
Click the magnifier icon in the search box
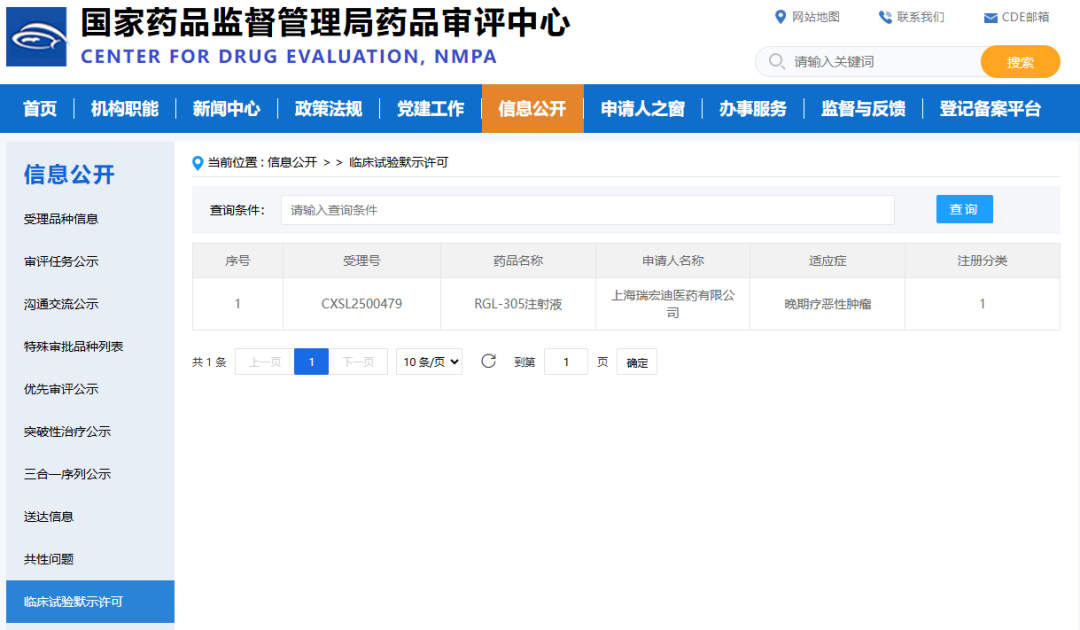pyautogui.click(x=776, y=61)
